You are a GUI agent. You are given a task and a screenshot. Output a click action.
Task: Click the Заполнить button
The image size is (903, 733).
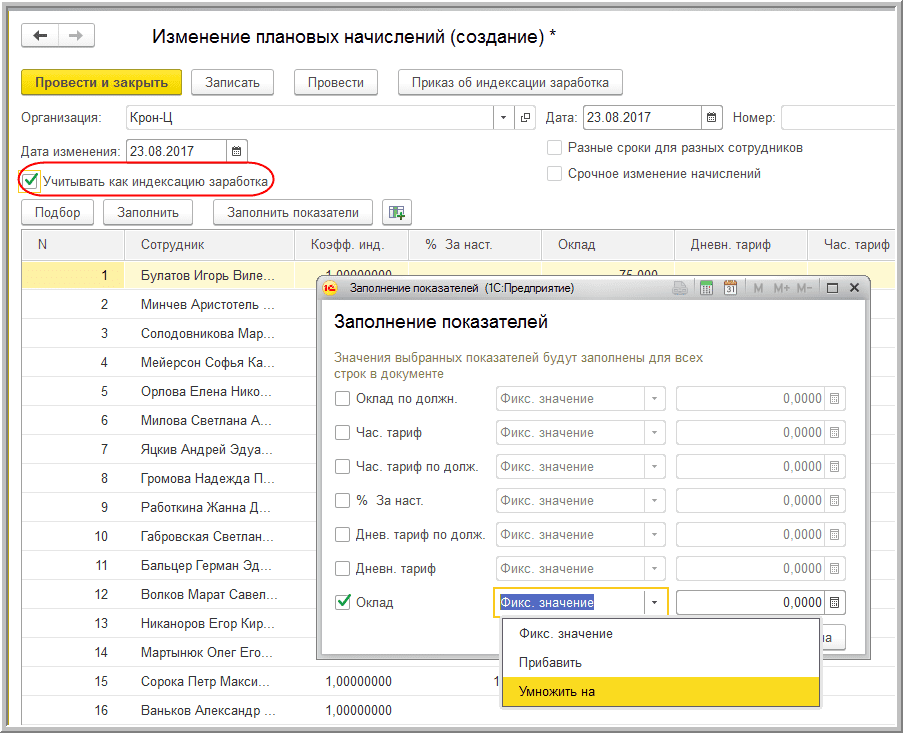click(x=148, y=212)
